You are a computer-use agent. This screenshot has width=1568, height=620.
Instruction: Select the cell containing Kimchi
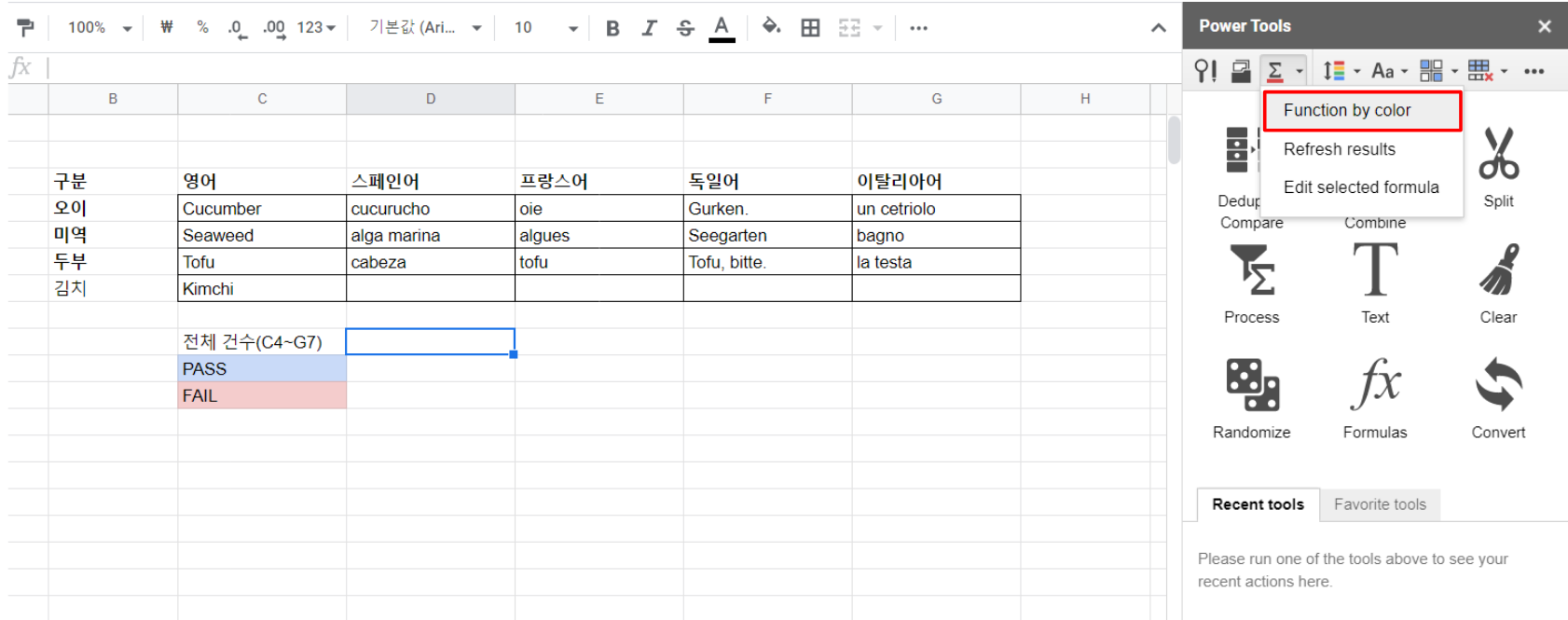tap(262, 289)
